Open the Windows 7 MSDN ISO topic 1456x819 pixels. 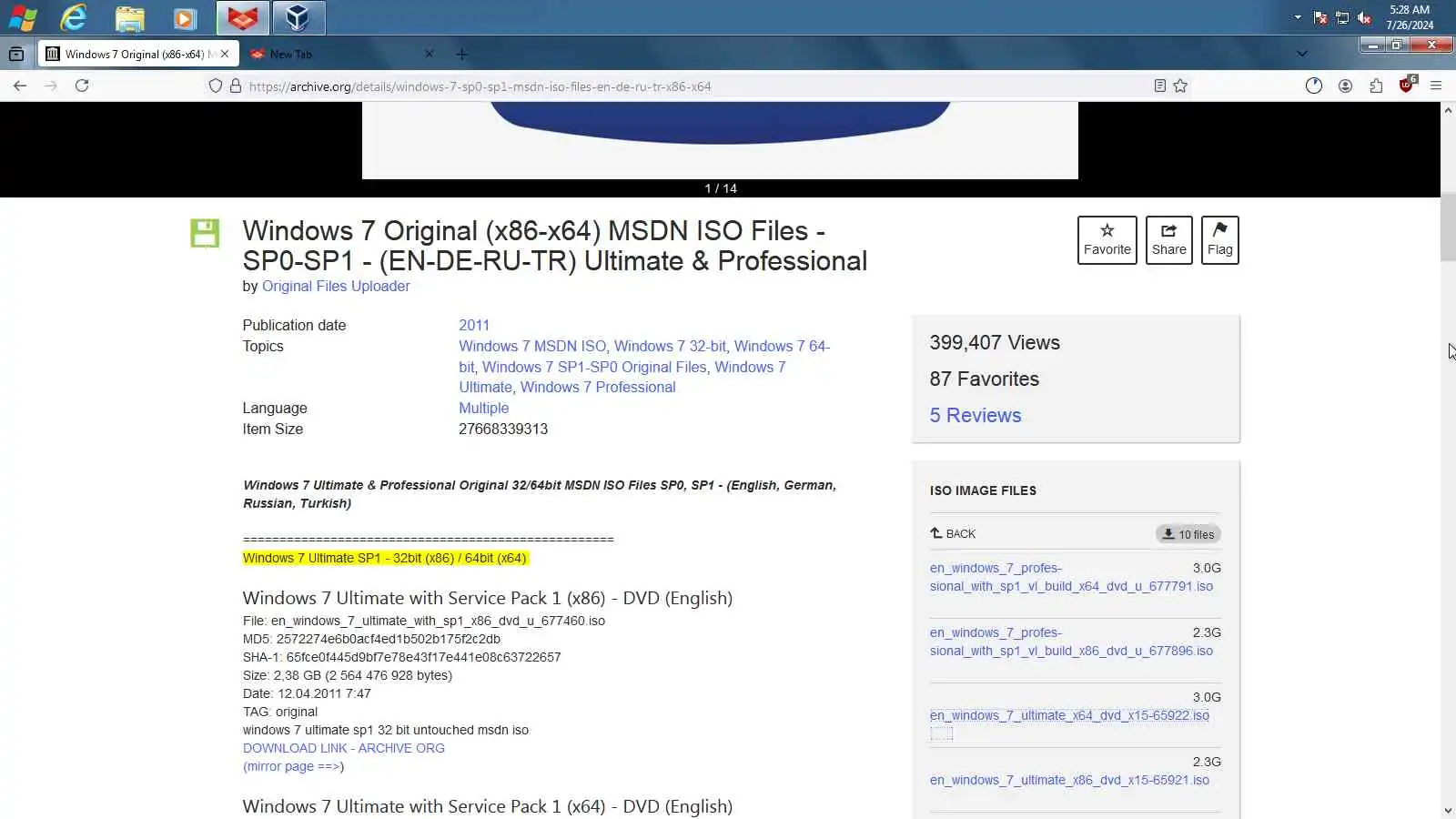[532, 346]
